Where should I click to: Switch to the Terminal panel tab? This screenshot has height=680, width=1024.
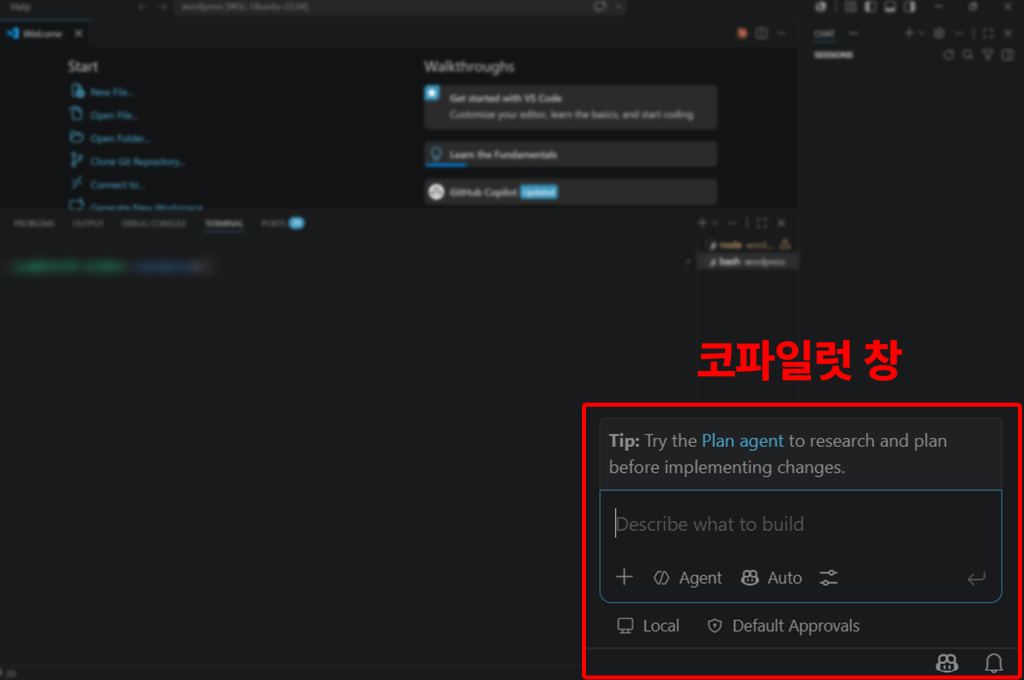pyautogui.click(x=224, y=223)
